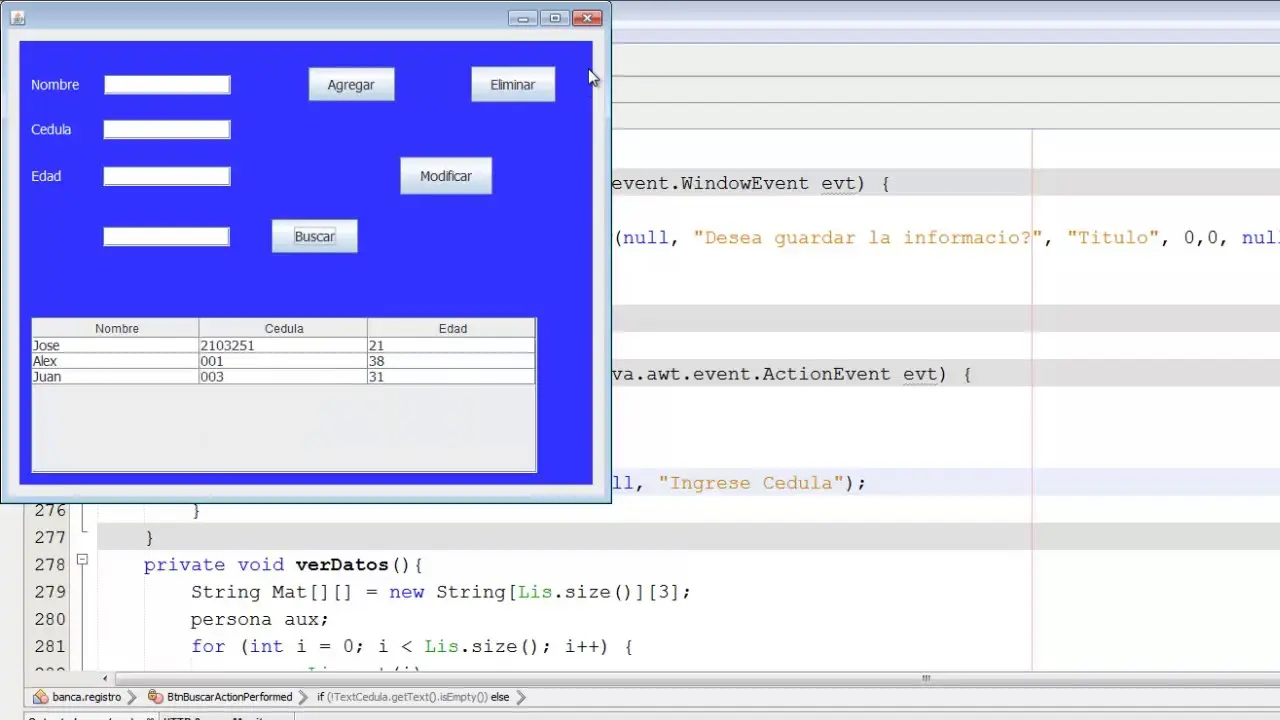Click the Agregar button
The height and width of the screenshot is (720, 1280).
(x=351, y=85)
